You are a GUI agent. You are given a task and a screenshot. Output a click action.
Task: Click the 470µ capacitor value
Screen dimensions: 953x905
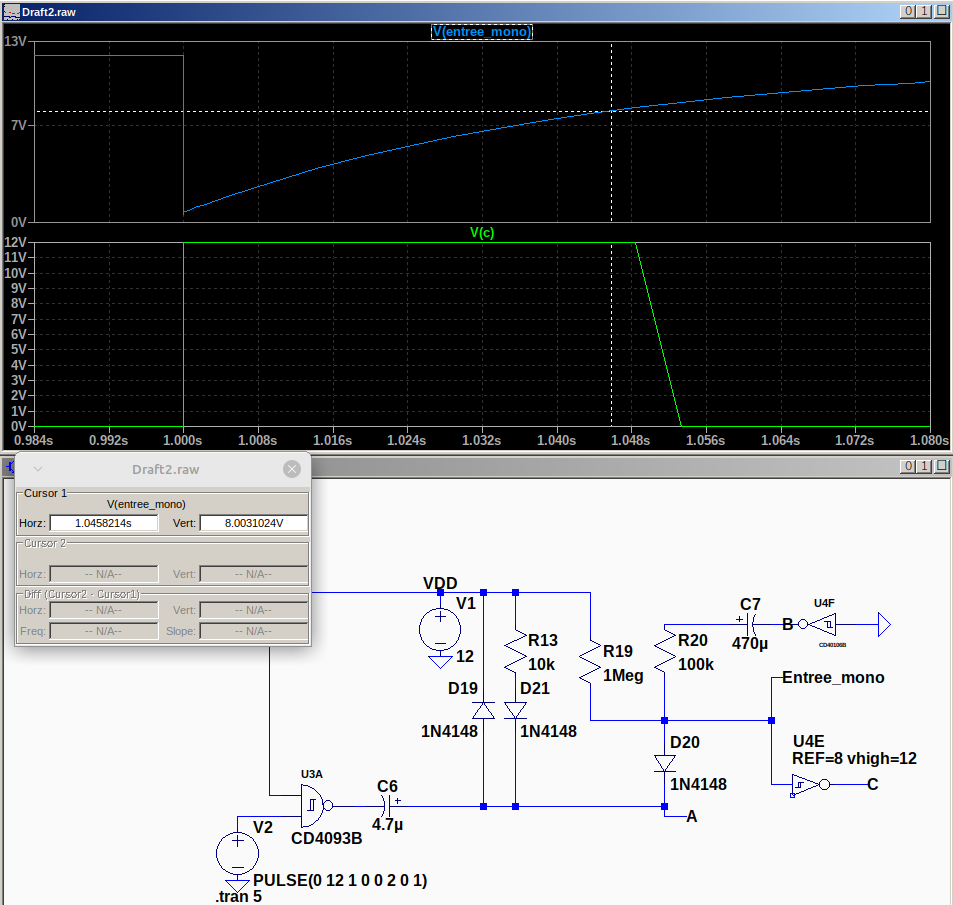point(749,643)
